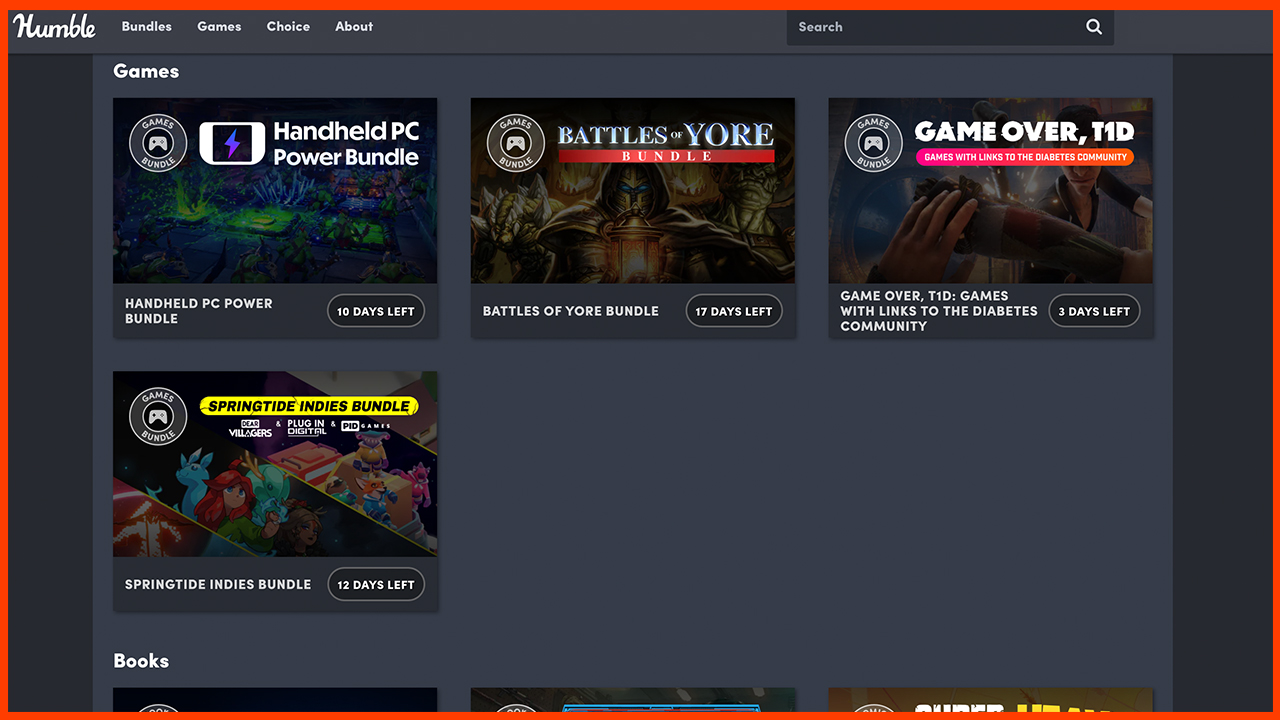The width and height of the screenshot is (1280, 720).
Task: Click the 17 Days Left button
Action: tap(734, 311)
